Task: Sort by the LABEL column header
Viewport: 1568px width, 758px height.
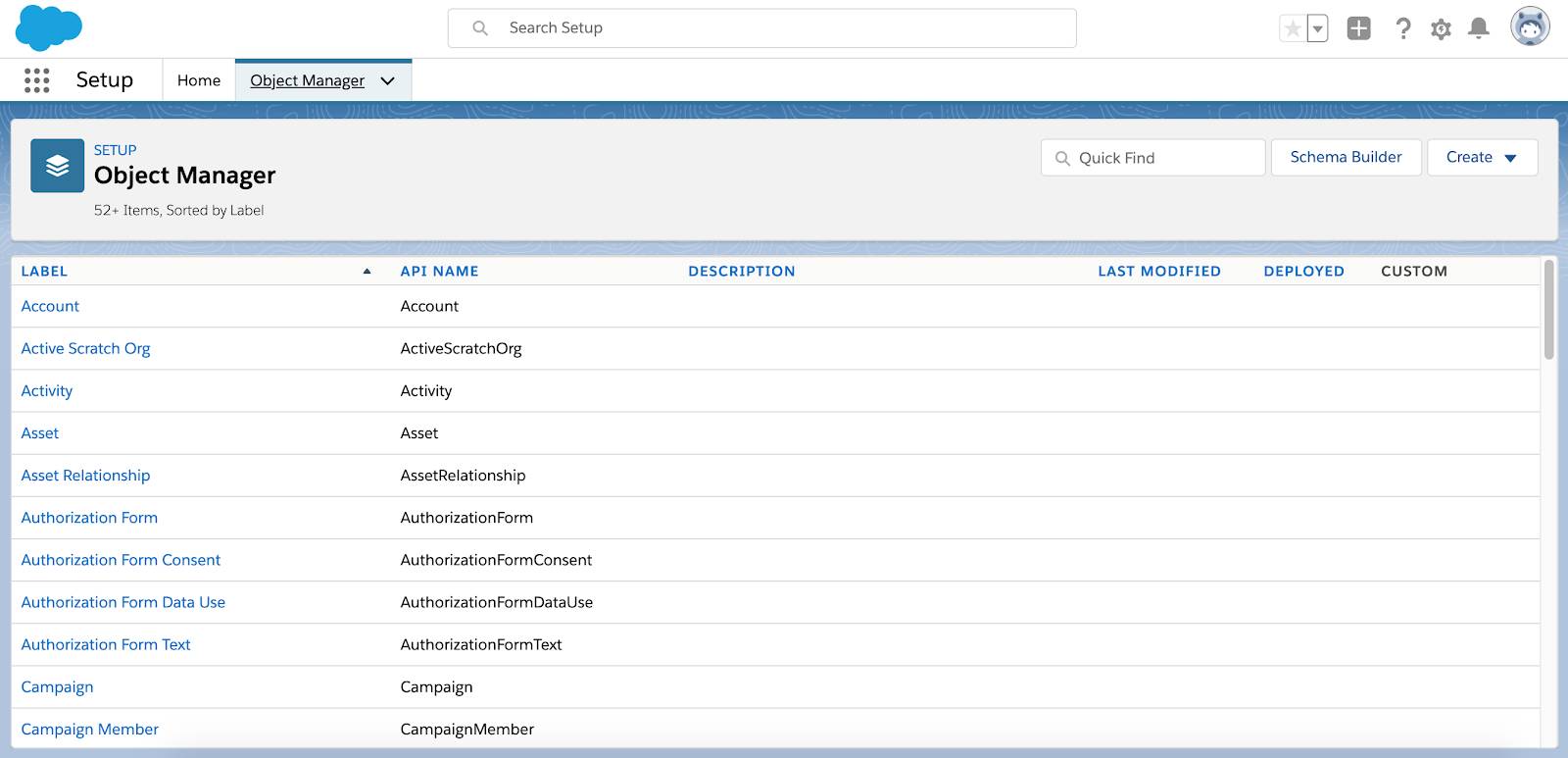Action: click(x=44, y=272)
